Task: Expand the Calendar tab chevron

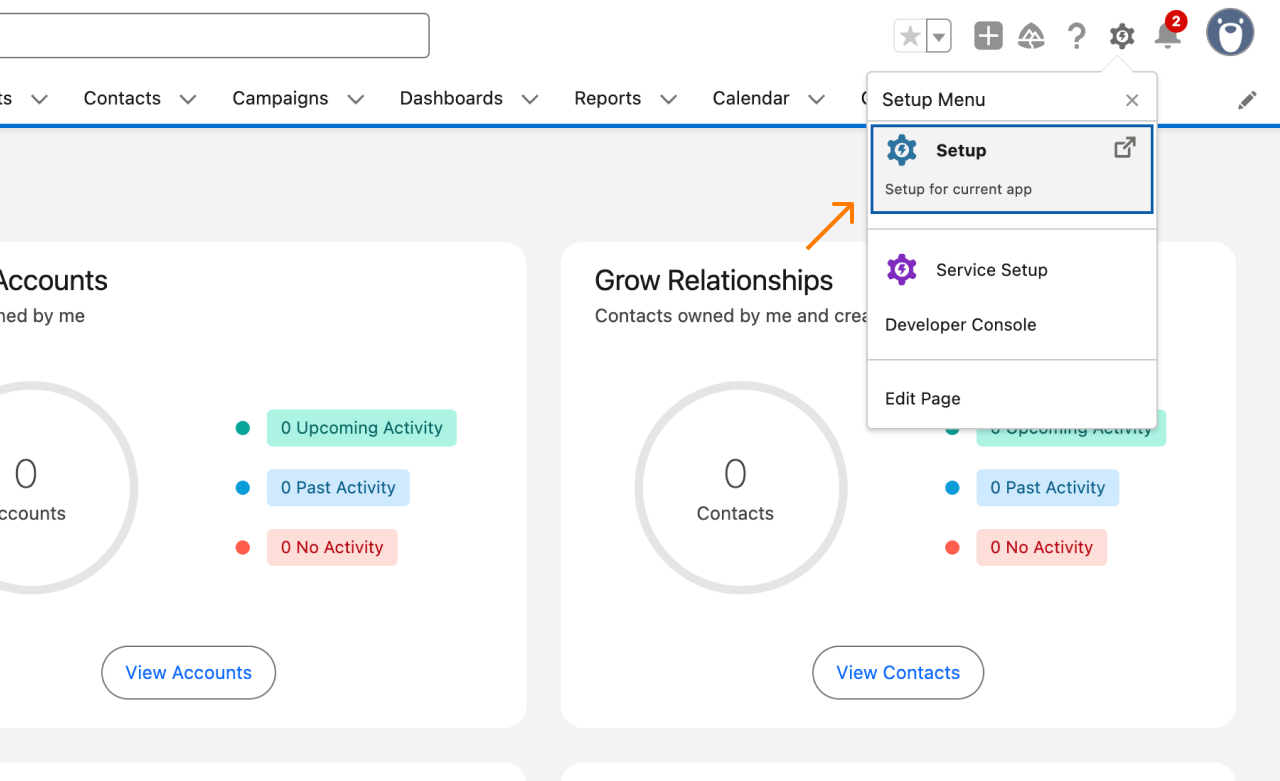Action: (x=817, y=99)
